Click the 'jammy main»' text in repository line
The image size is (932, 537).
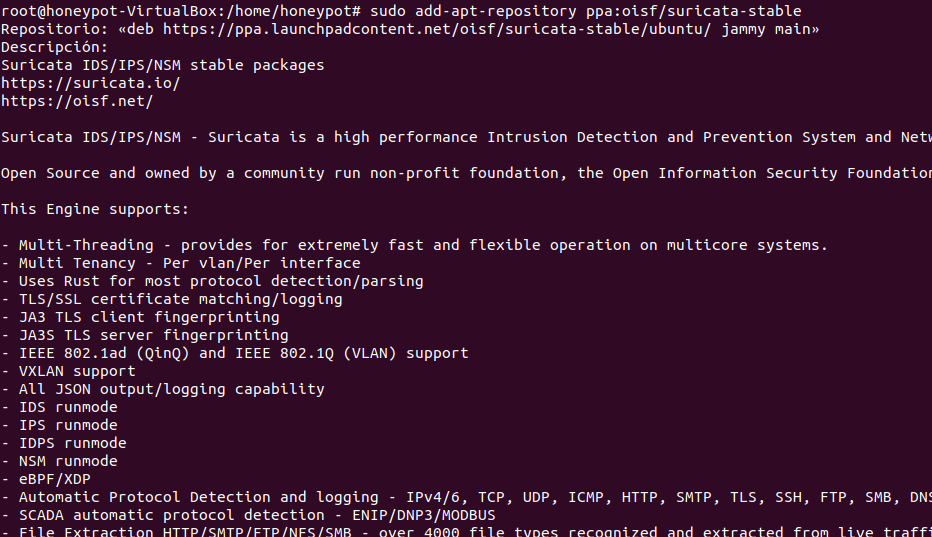click(x=770, y=29)
